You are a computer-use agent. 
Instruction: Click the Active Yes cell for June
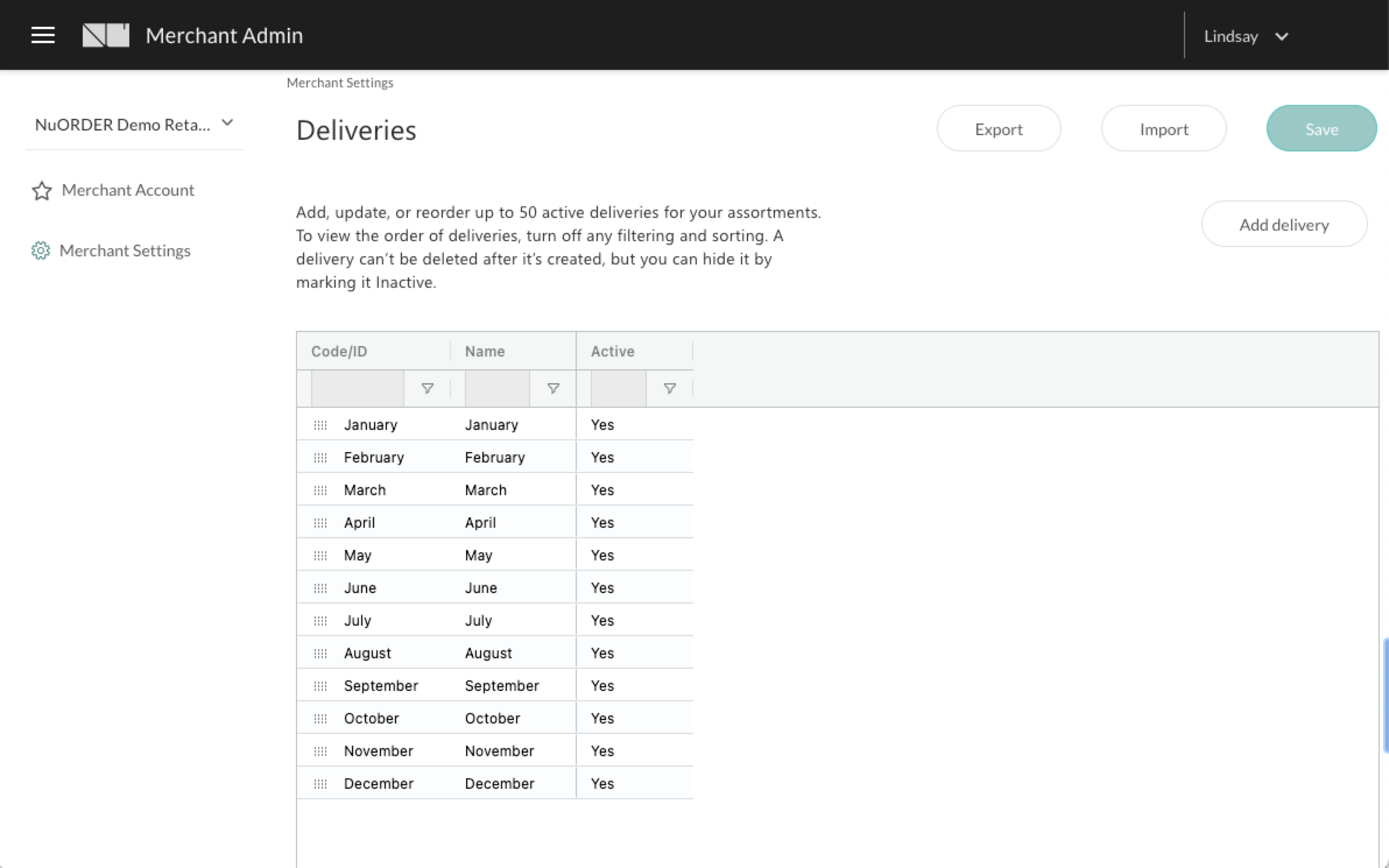634,587
